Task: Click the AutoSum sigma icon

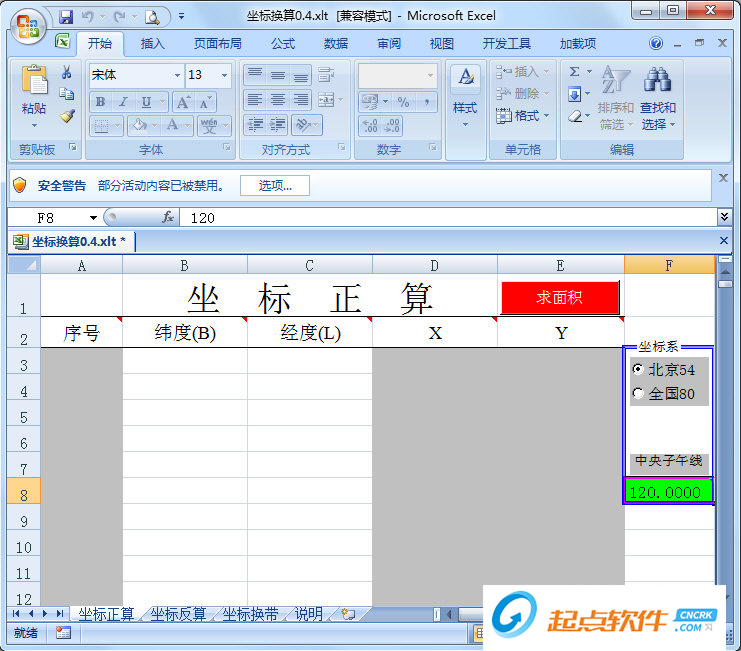Action: pos(575,72)
